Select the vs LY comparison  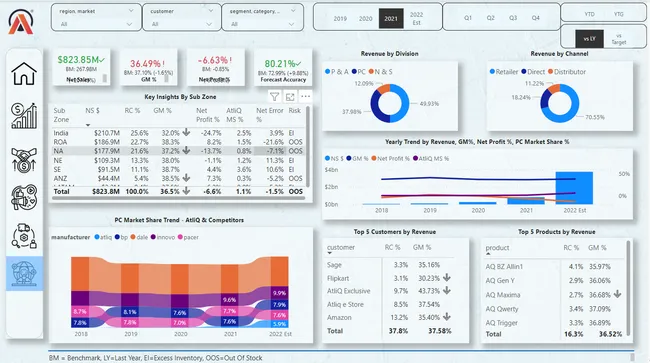pos(589,39)
